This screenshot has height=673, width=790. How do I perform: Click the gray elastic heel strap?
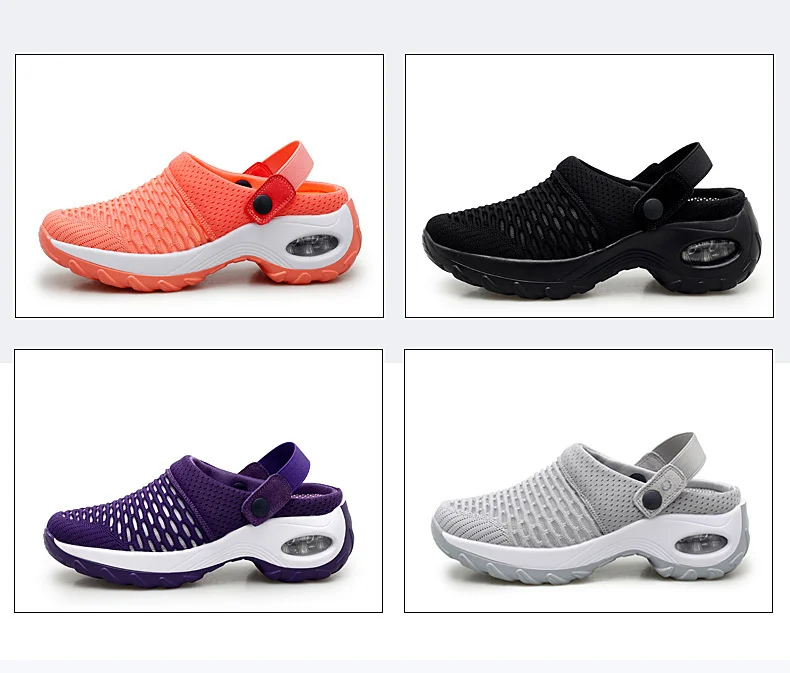coord(680,452)
